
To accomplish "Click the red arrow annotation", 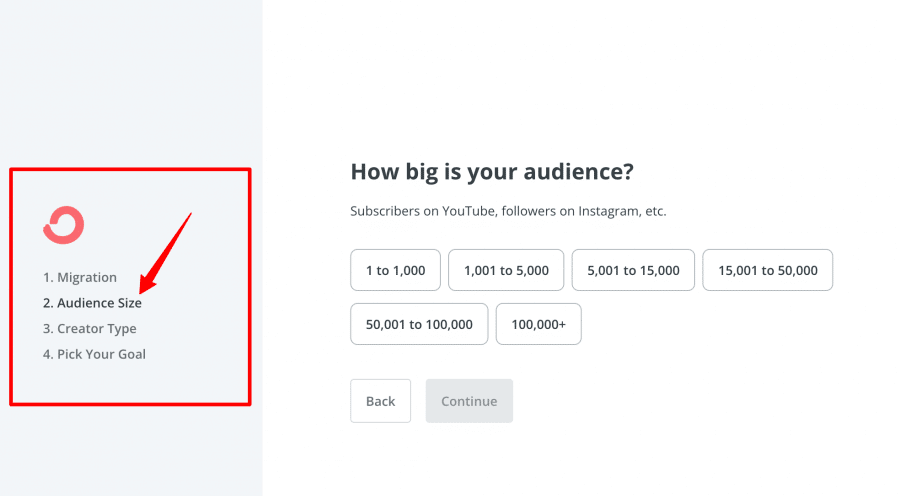I will (x=163, y=250).
